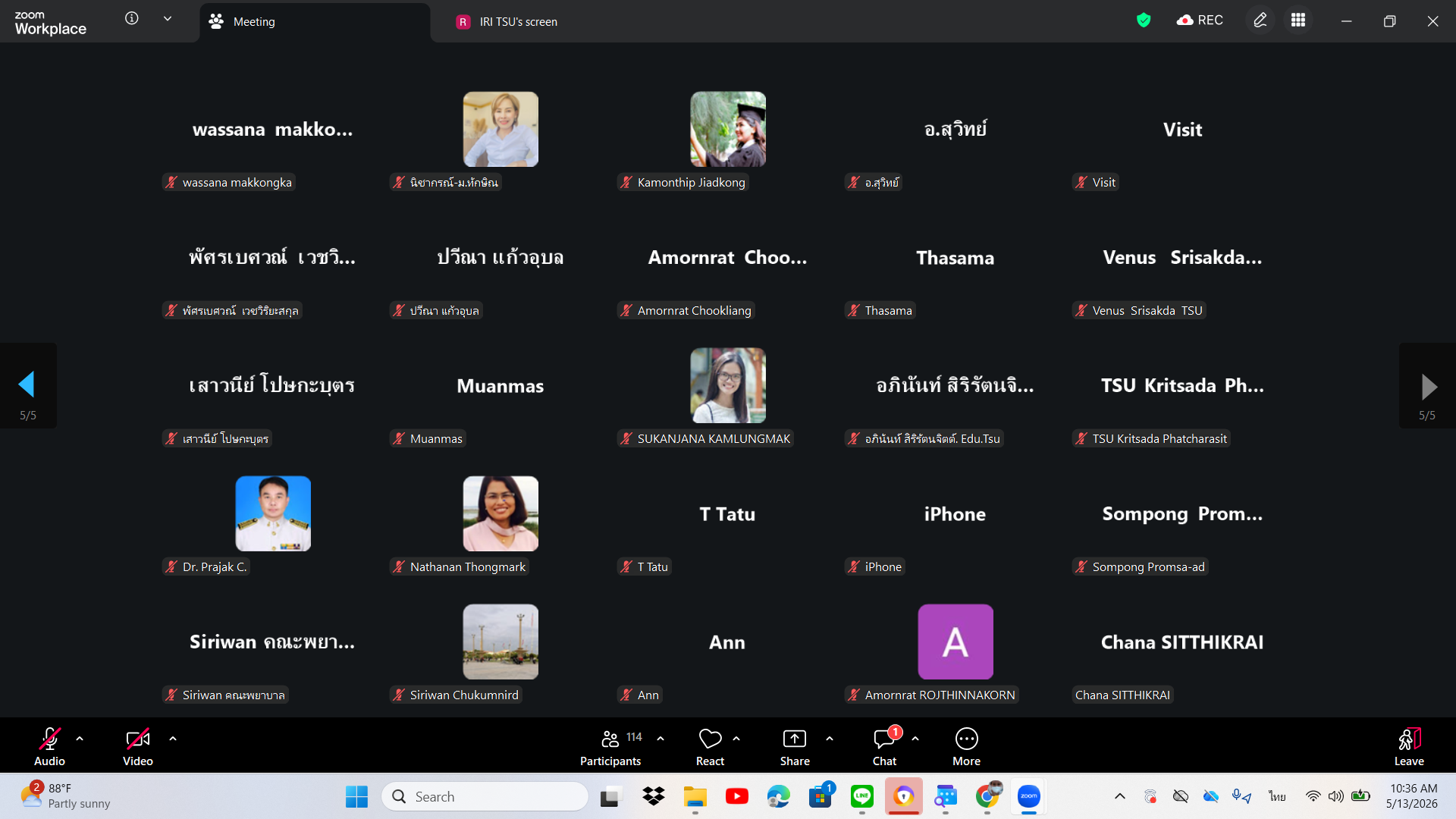Open Google Chrome from taskbar
Viewport: 1456px width, 819px height.
tap(987, 796)
